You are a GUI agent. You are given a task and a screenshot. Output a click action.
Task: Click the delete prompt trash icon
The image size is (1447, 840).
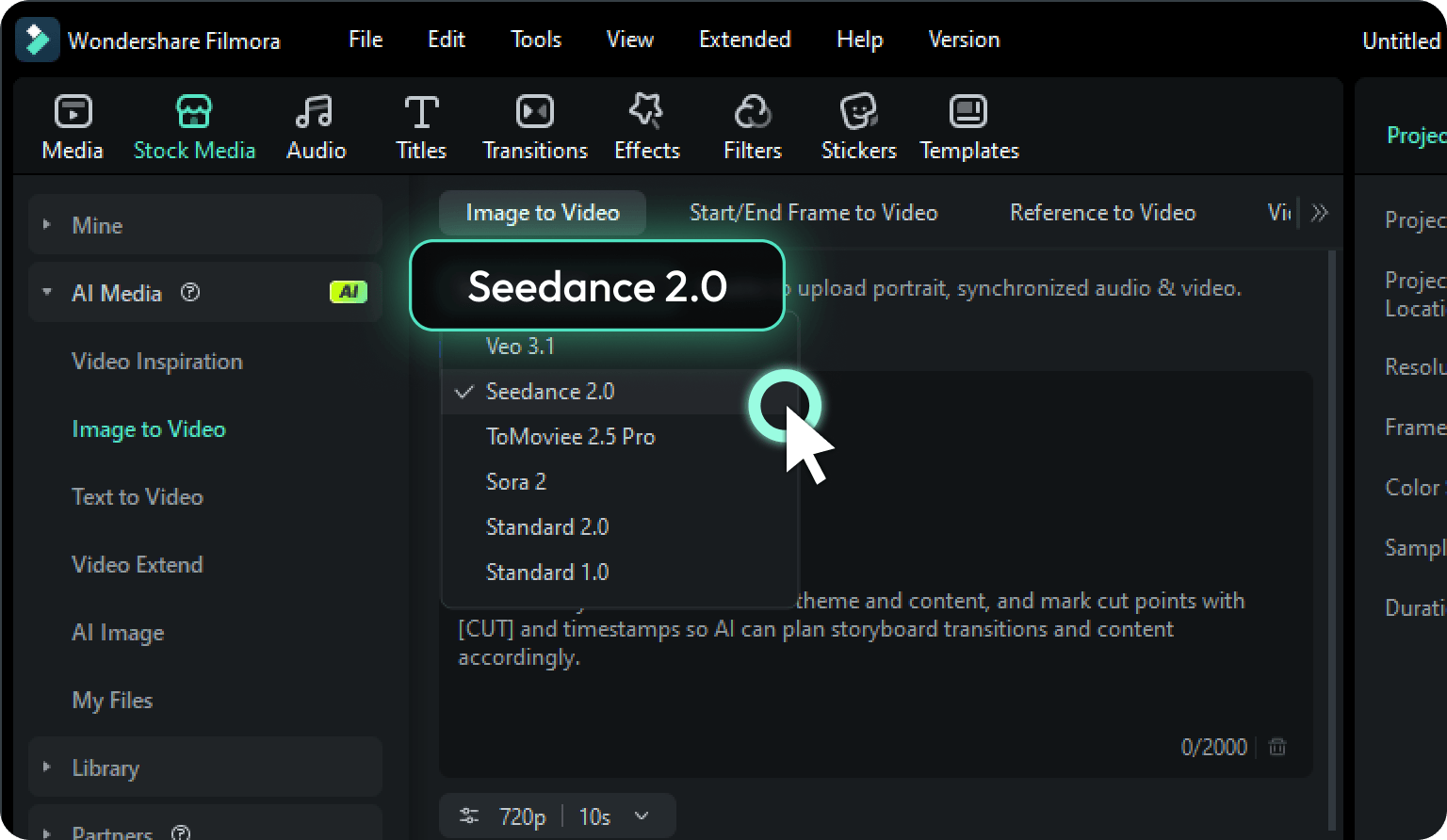click(x=1277, y=747)
